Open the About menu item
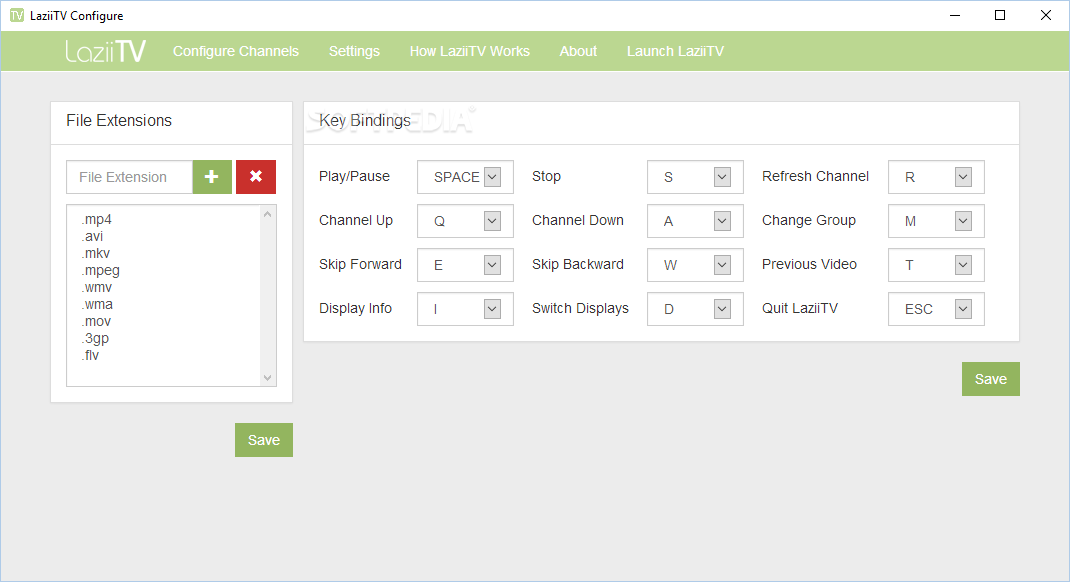 (x=578, y=51)
